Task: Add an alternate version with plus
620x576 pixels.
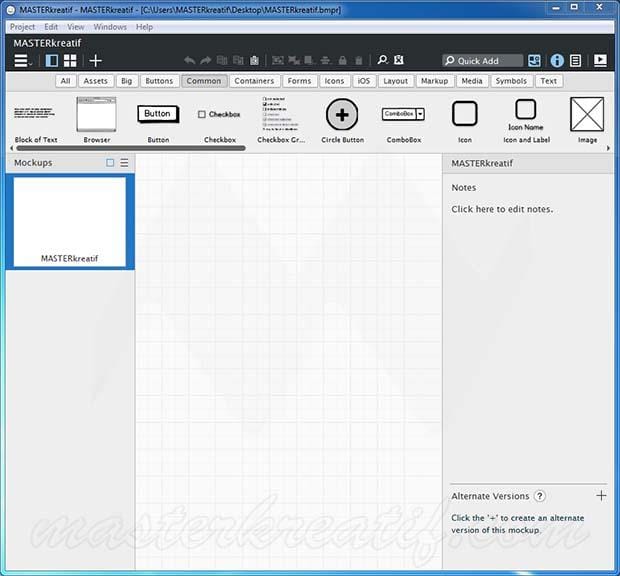Action: tap(601, 495)
